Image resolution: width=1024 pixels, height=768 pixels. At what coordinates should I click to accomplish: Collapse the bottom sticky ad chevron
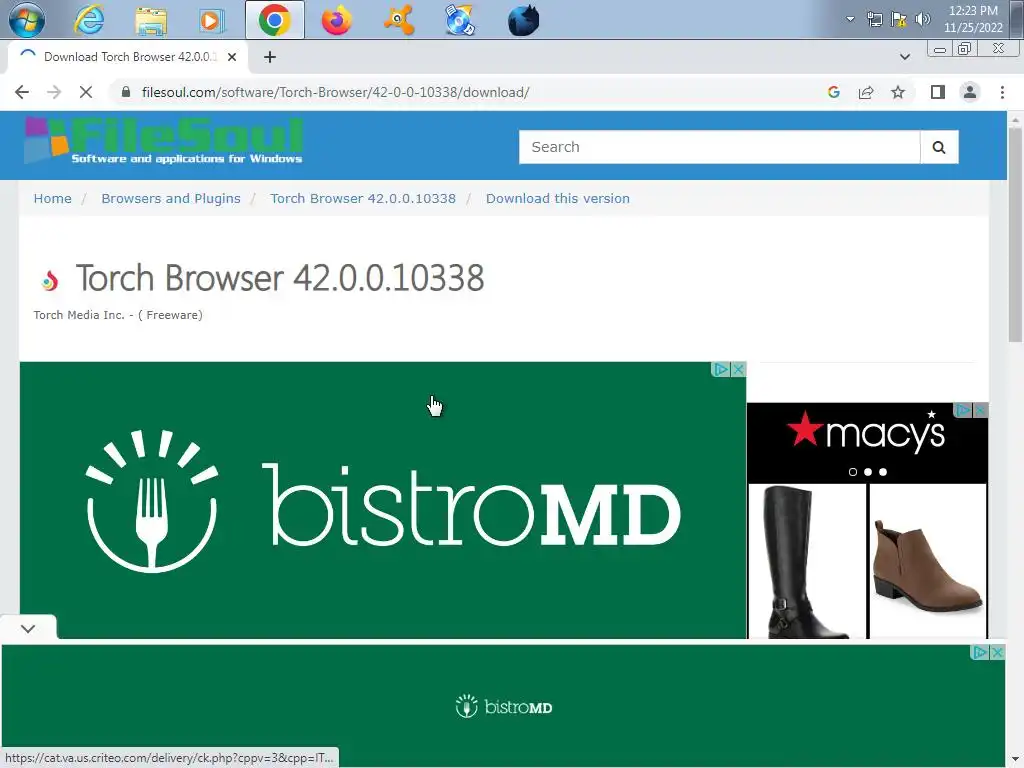(x=28, y=628)
